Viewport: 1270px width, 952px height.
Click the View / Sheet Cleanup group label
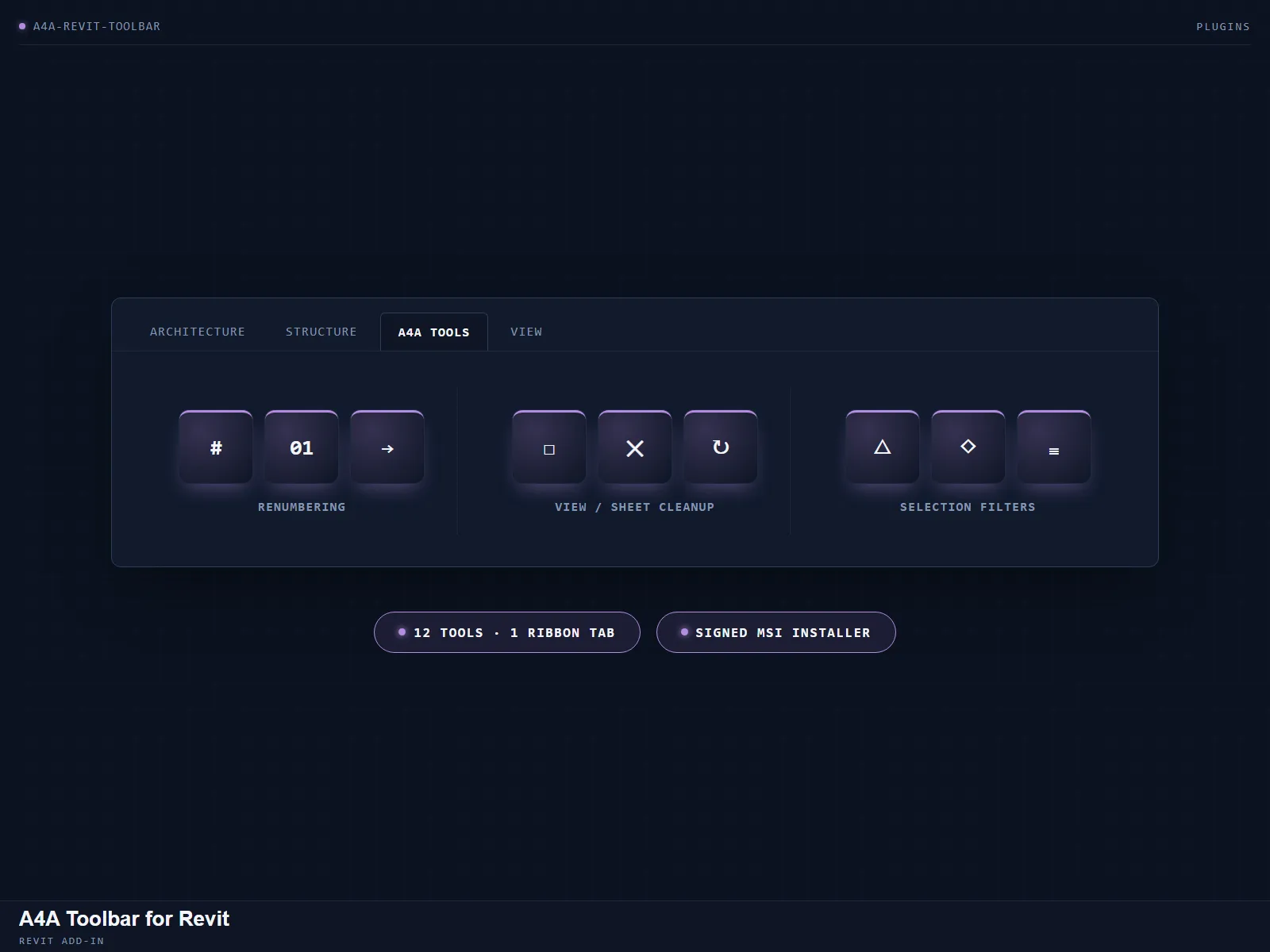tap(635, 507)
